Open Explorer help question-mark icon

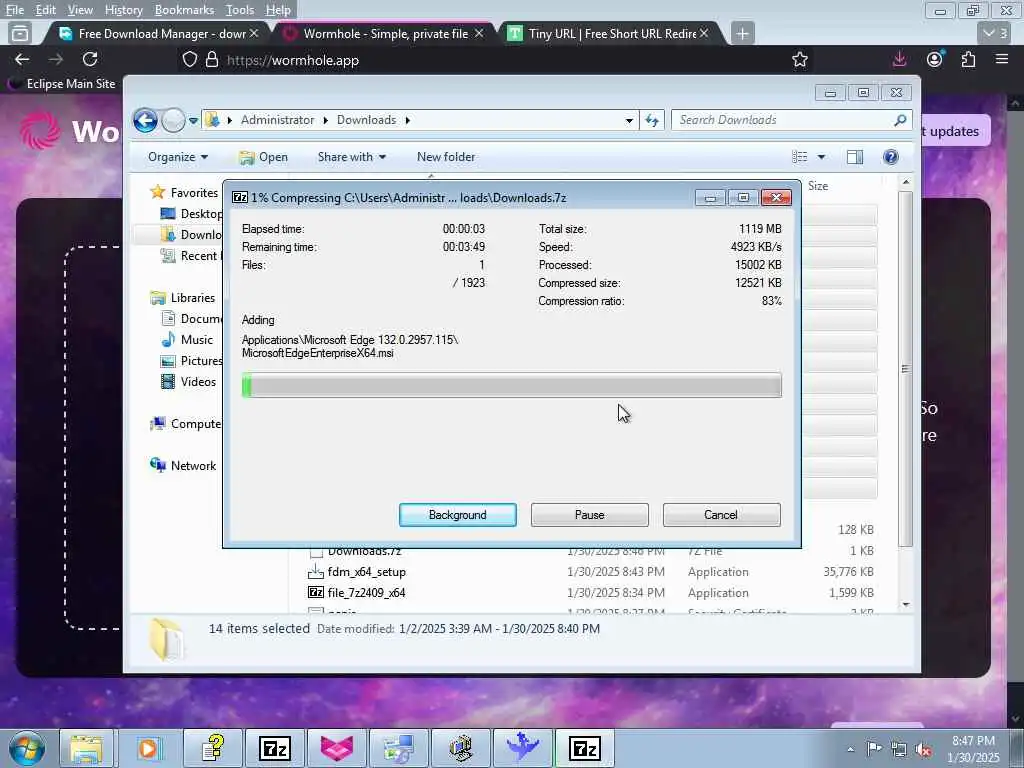click(x=891, y=157)
